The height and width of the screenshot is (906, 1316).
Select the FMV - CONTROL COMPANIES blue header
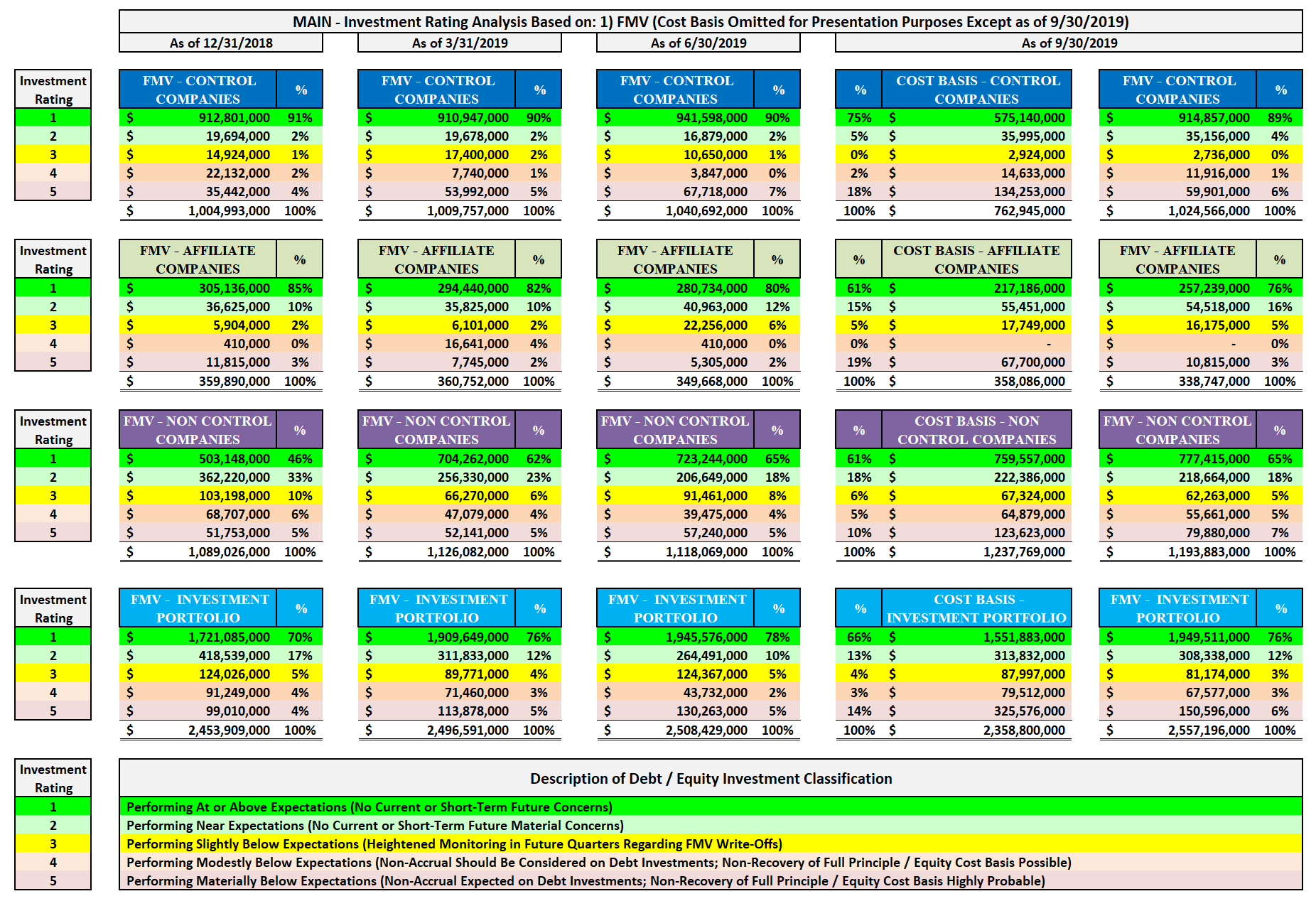click(198, 89)
